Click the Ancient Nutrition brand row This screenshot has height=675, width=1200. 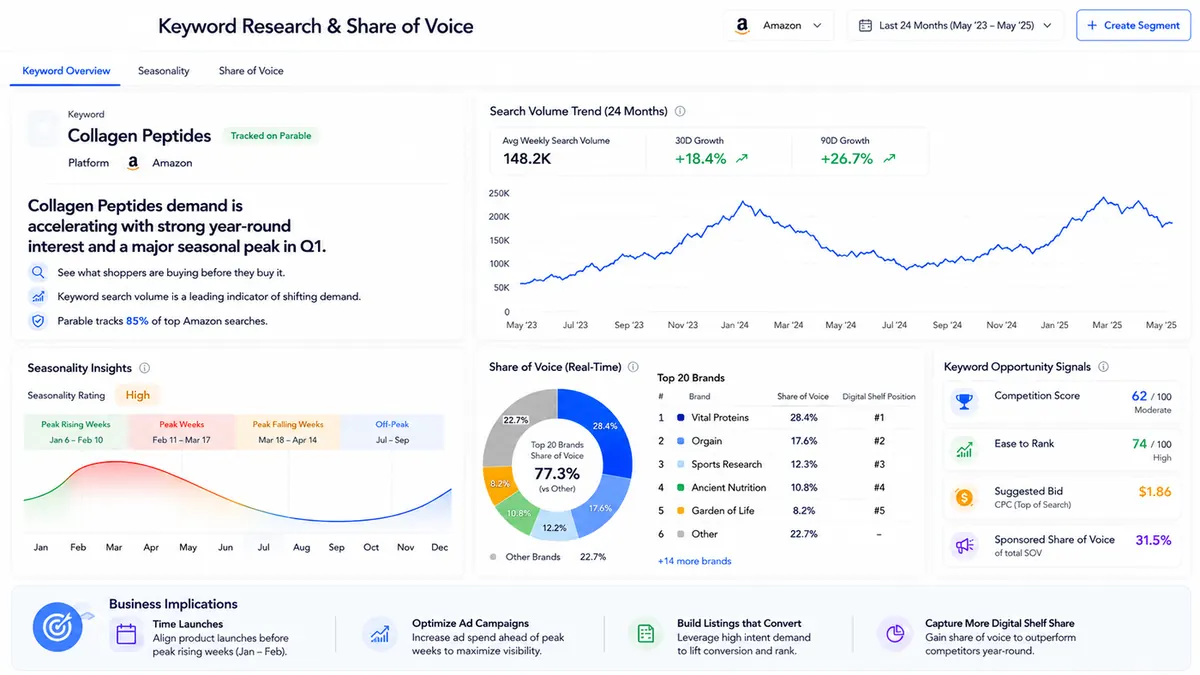[x=786, y=488]
